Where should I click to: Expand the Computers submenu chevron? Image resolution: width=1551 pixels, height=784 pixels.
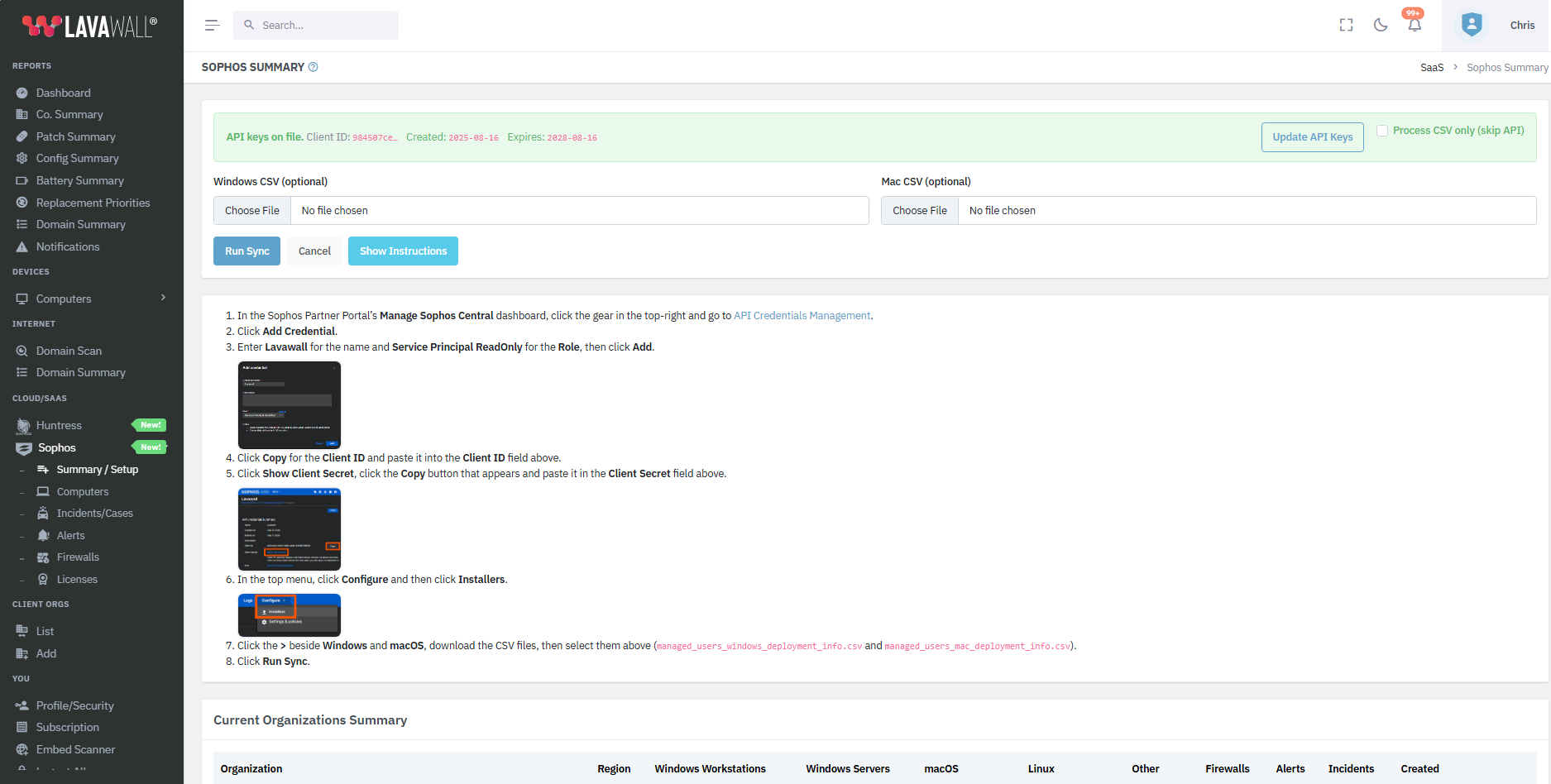[x=162, y=298]
